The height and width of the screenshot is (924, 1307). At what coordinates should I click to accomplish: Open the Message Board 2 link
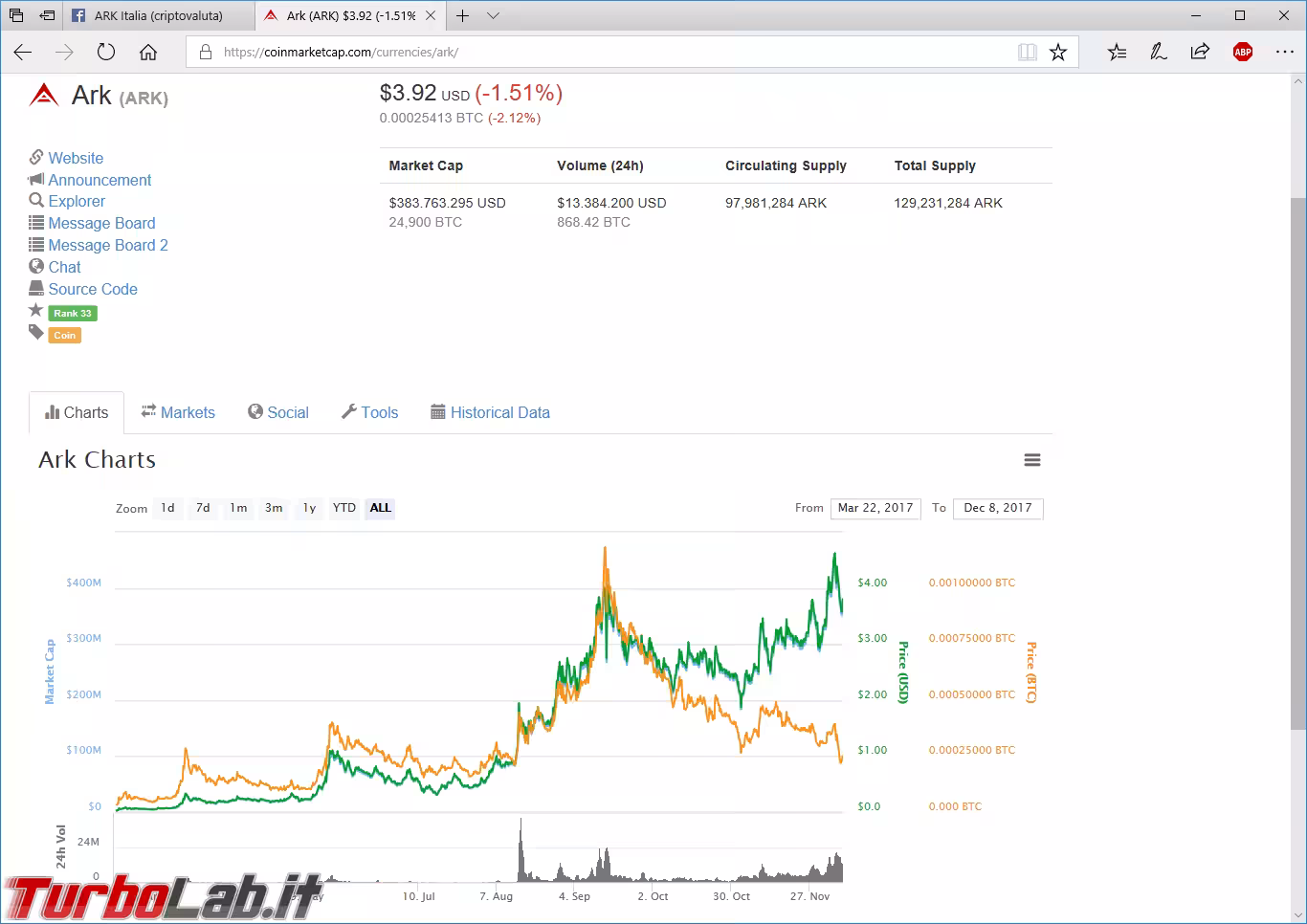click(x=108, y=245)
